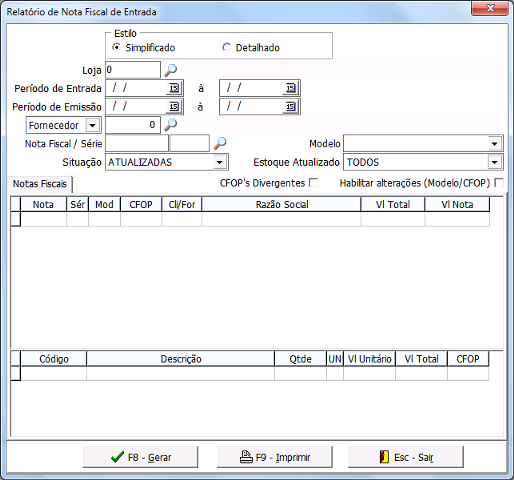Screen dimensions: 514x480
Task: Open the Loja search magnifier
Action: 171,70
